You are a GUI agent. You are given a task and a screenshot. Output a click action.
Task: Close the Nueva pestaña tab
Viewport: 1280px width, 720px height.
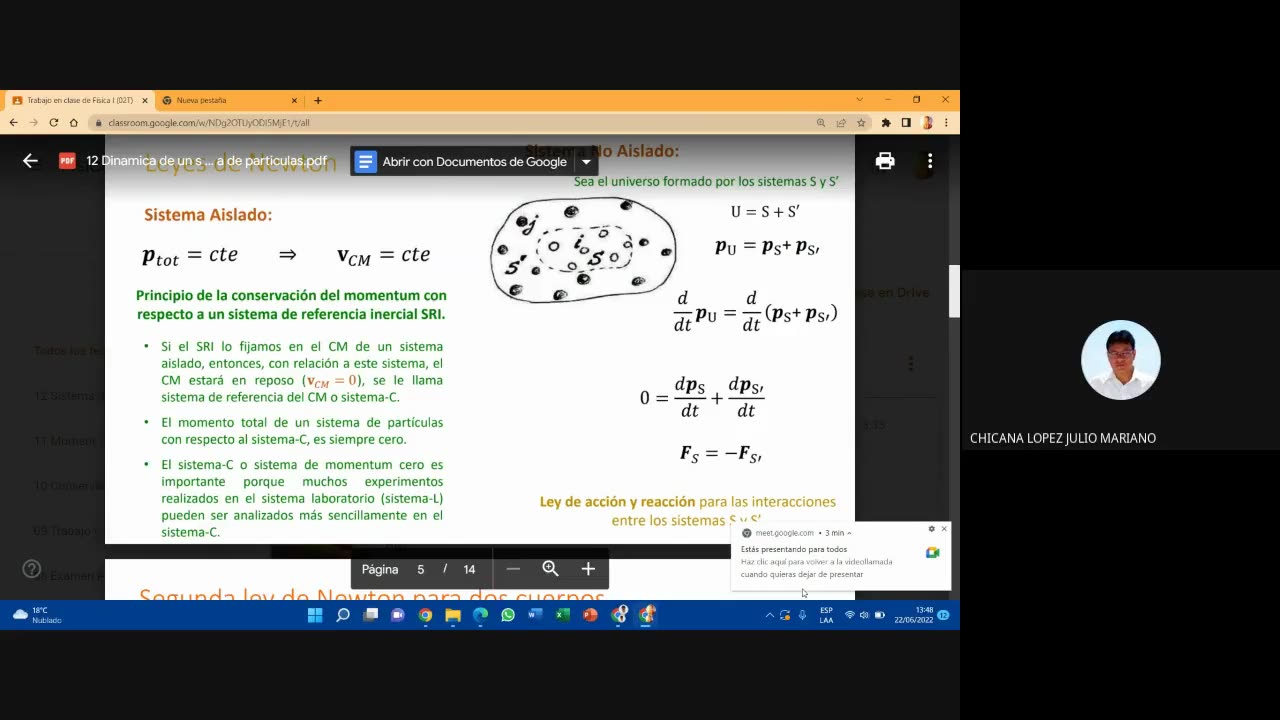click(294, 100)
